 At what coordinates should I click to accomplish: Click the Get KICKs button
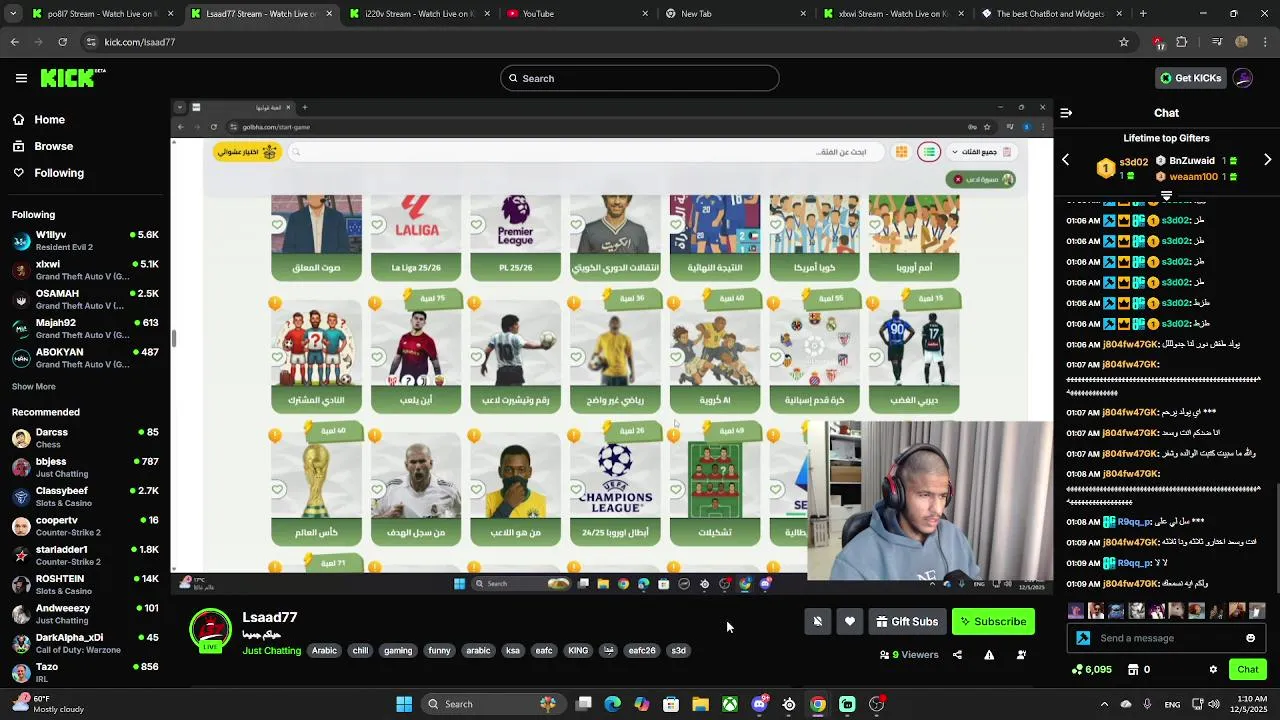(1189, 78)
